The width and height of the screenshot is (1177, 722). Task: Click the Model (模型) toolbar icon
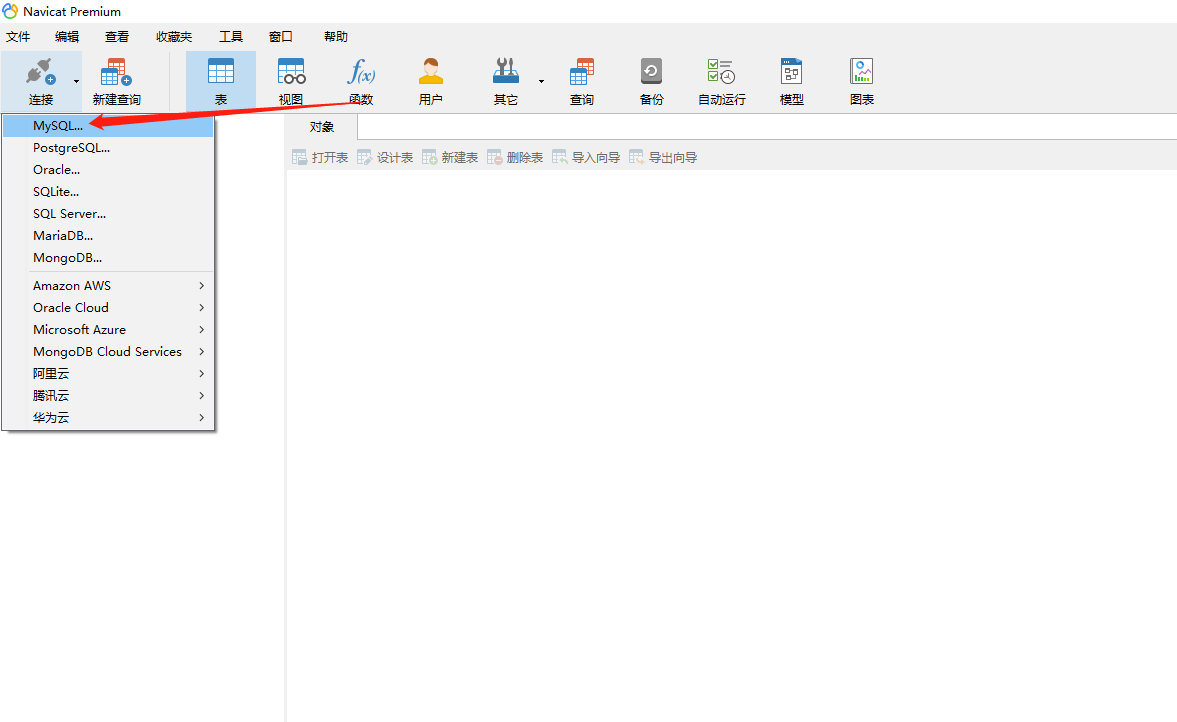(x=791, y=82)
